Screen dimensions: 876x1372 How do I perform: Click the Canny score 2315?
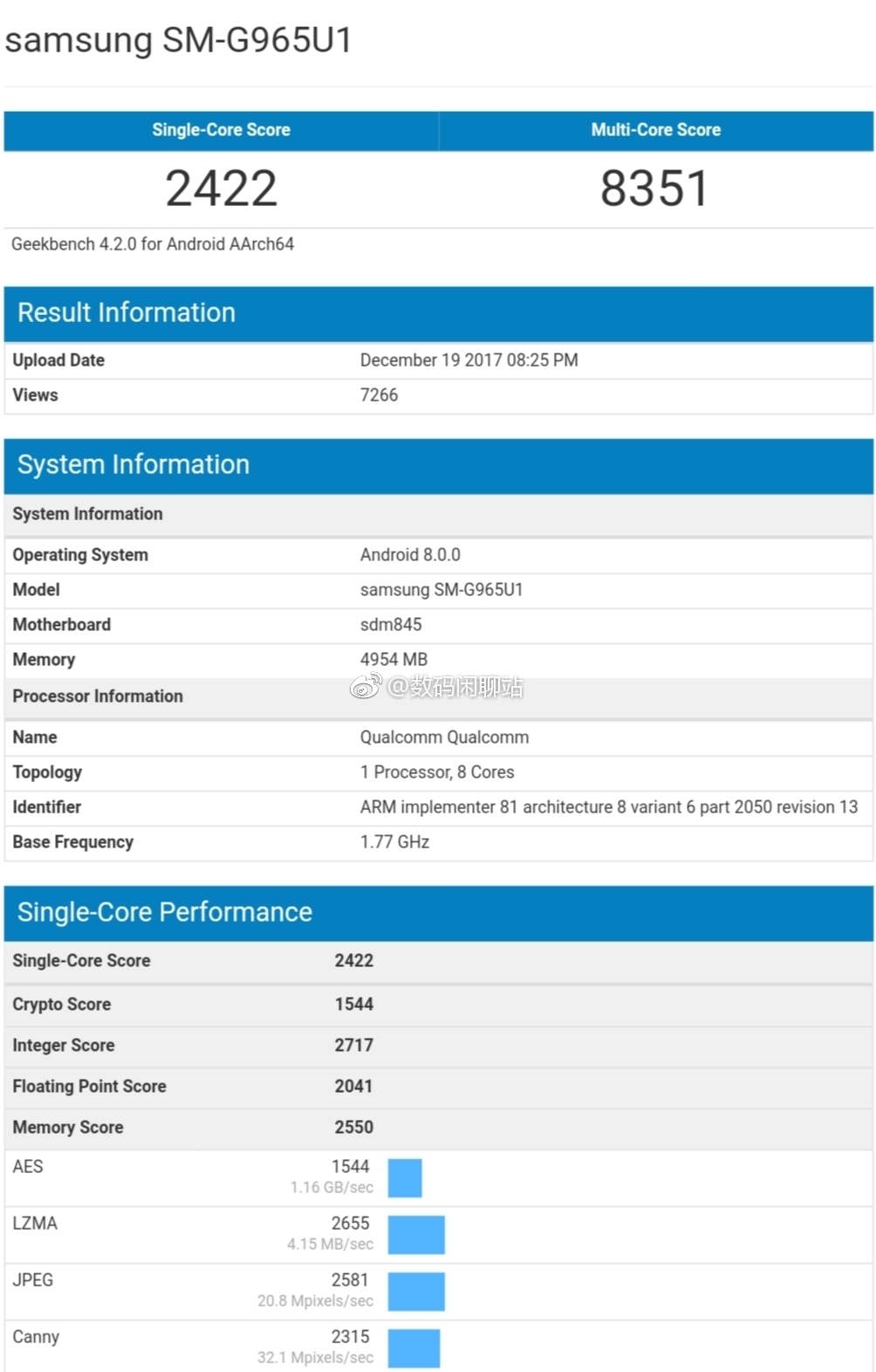[351, 1337]
